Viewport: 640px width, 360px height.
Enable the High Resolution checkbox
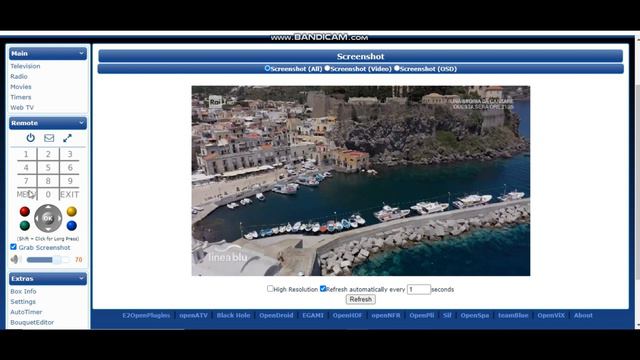pyautogui.click(x=270, y=289)
